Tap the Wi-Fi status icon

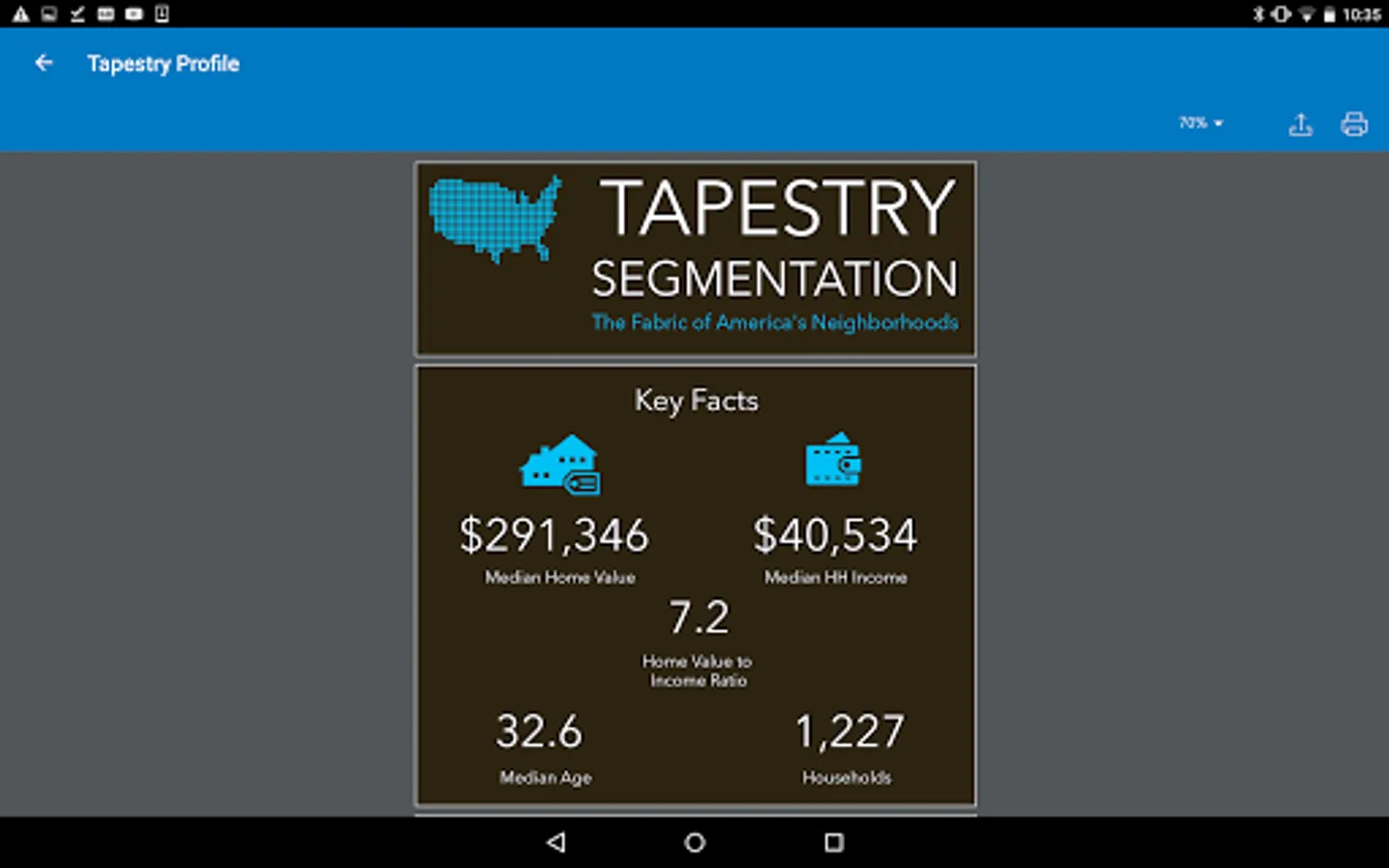pyautogui.click(x=1307, y=14)
